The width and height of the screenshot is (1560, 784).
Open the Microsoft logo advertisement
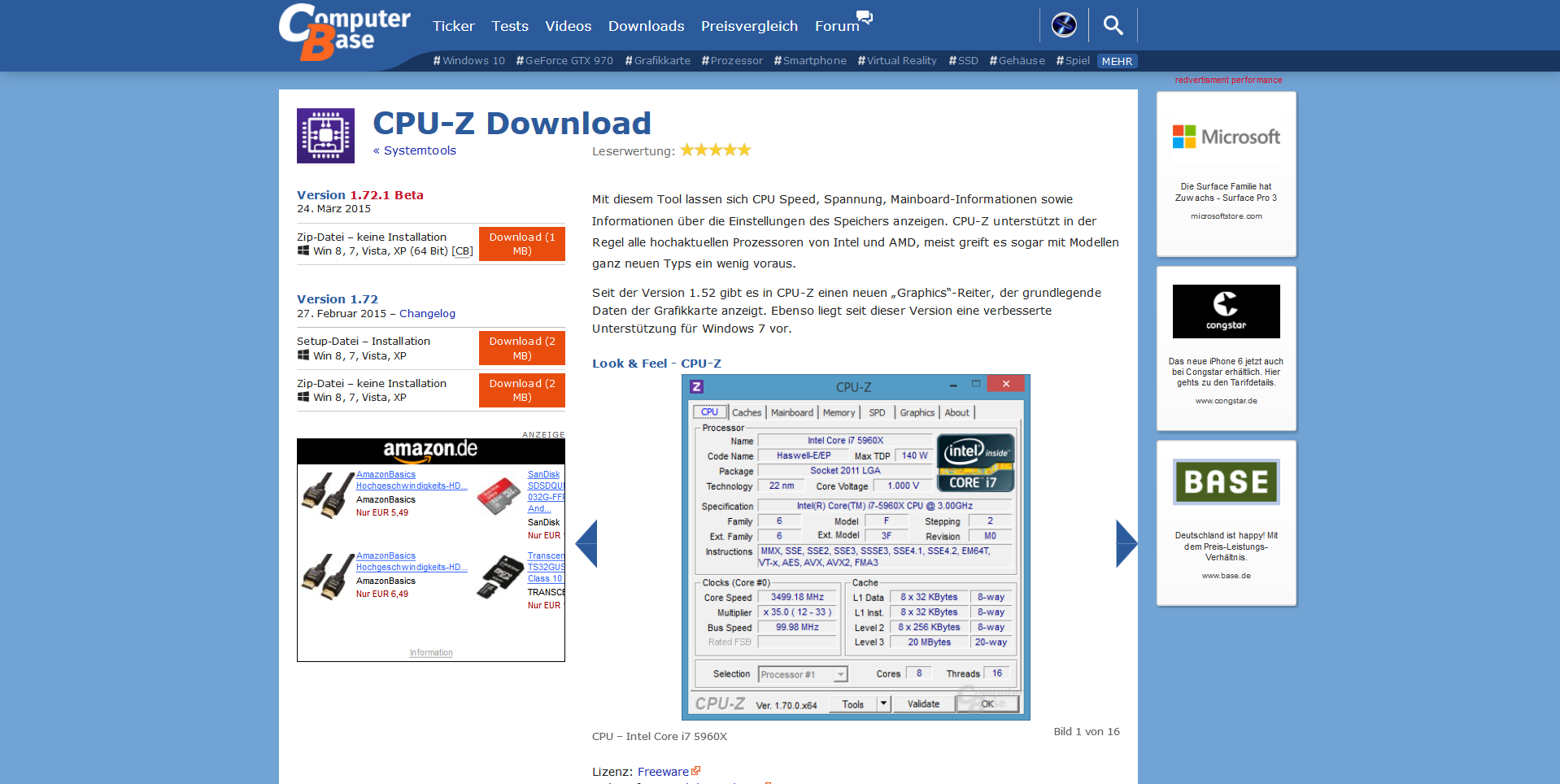tap(1226, 137)
